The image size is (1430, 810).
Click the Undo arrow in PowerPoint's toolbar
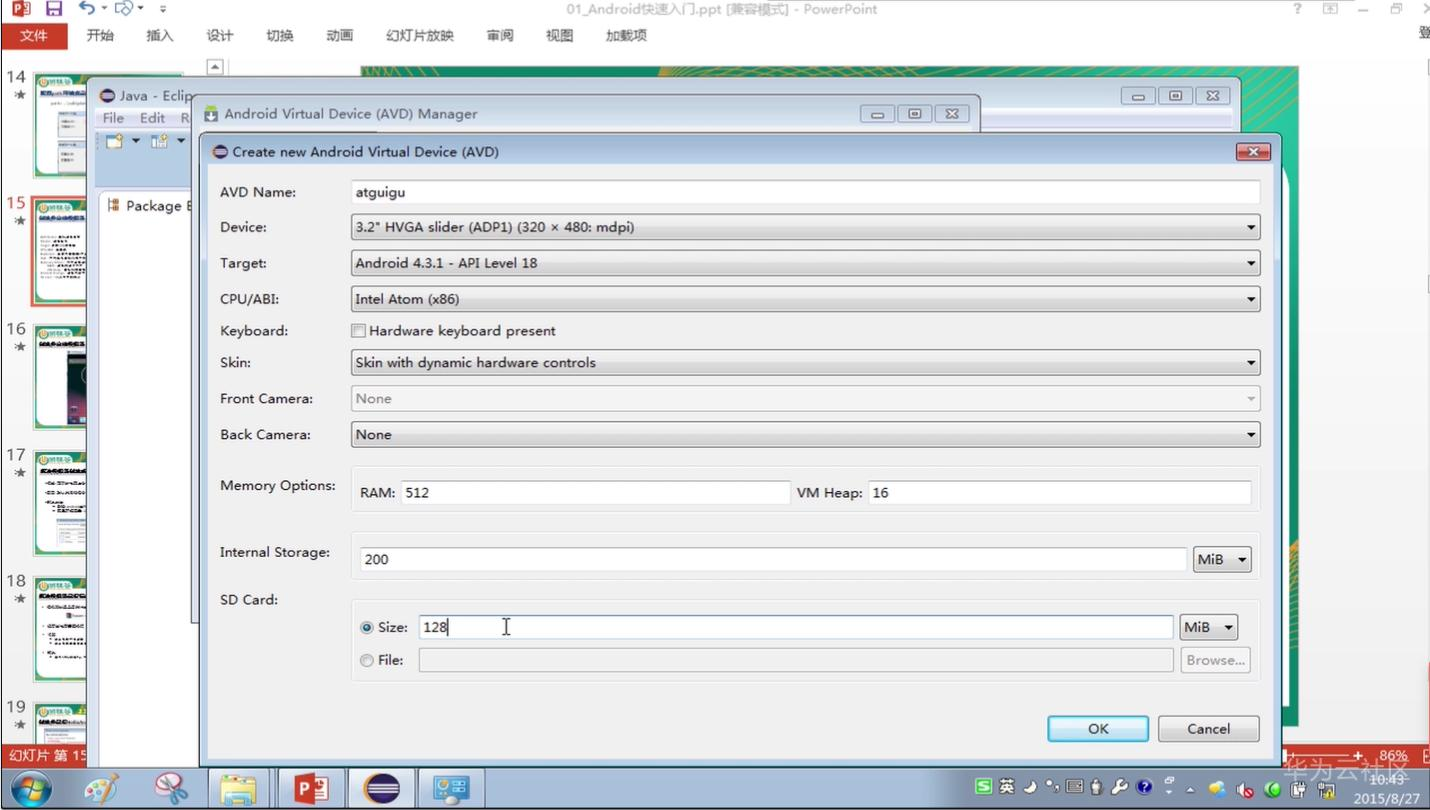pos(88,9)
